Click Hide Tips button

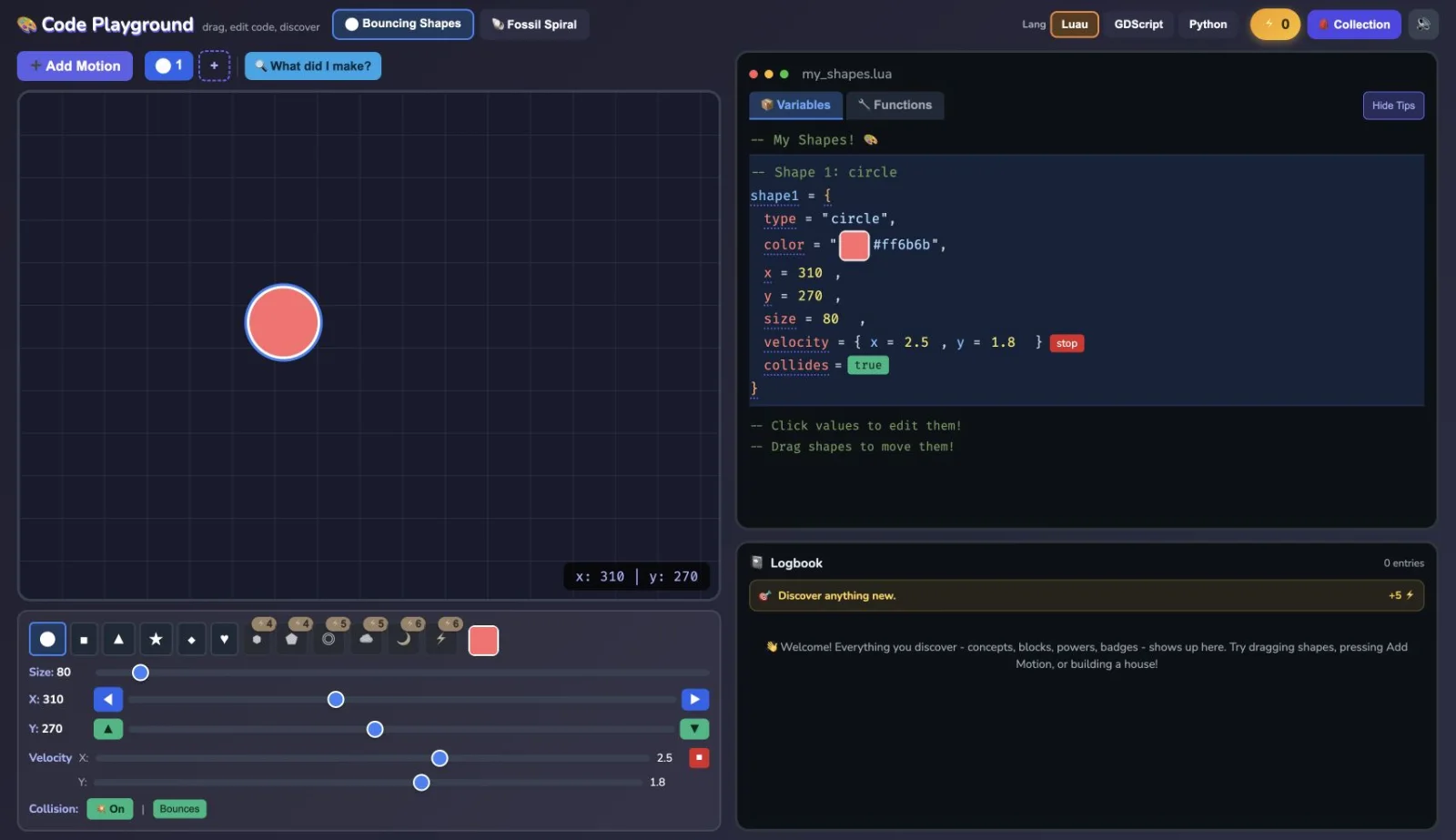point(1393,106)
